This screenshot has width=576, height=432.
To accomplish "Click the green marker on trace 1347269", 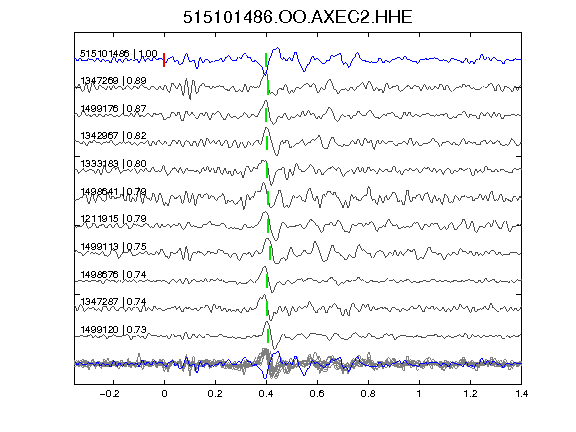I will pyautogui.click(x=268, y=87).
